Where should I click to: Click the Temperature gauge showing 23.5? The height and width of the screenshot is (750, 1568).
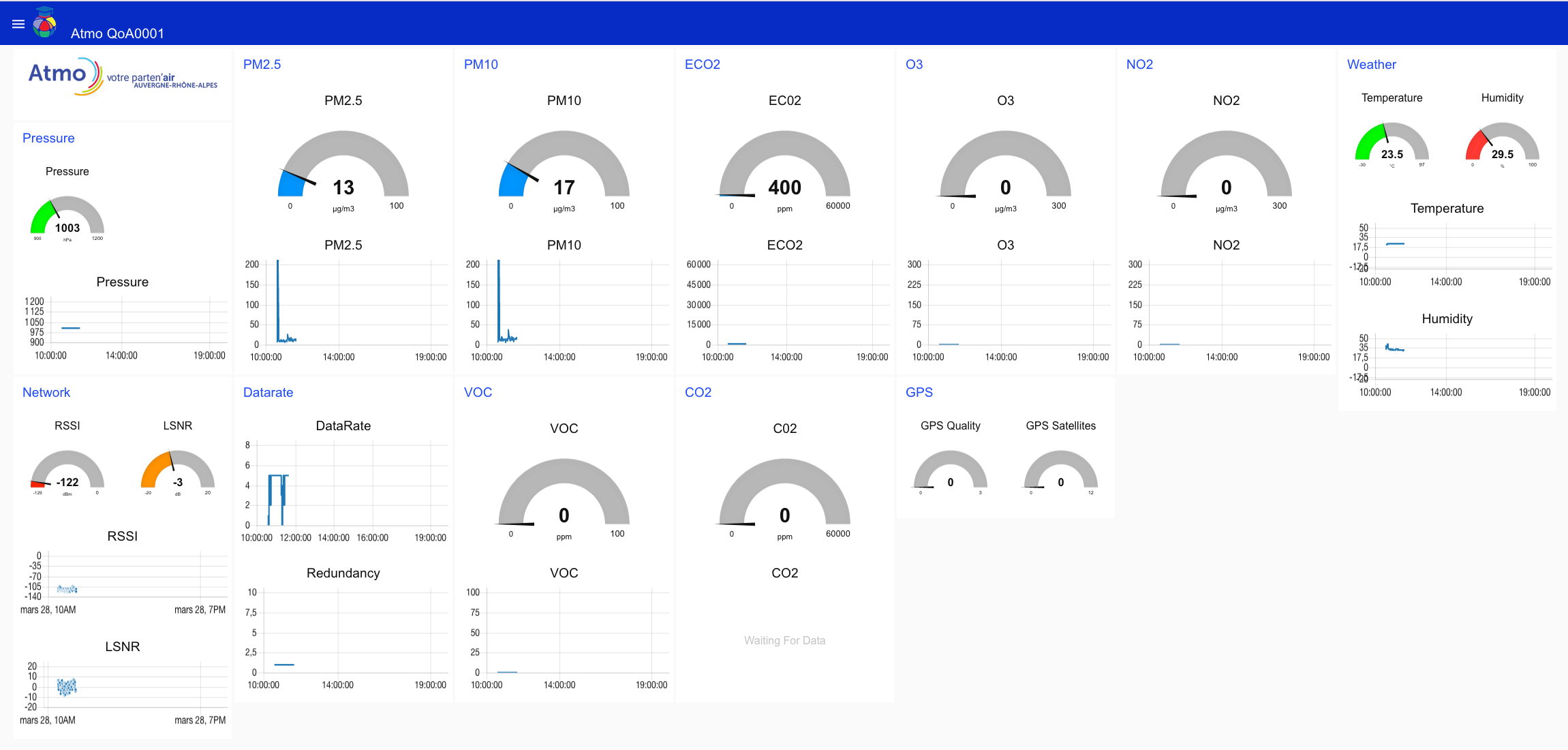[x=1392, y=145]
